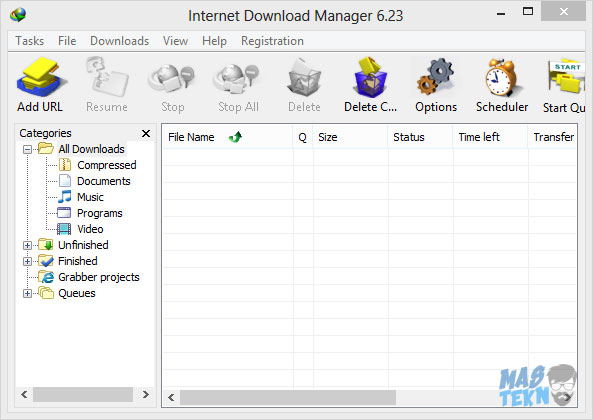Click the Video category film icon
Viewport: 593px width, 420px height.
(x=64, y=229)
